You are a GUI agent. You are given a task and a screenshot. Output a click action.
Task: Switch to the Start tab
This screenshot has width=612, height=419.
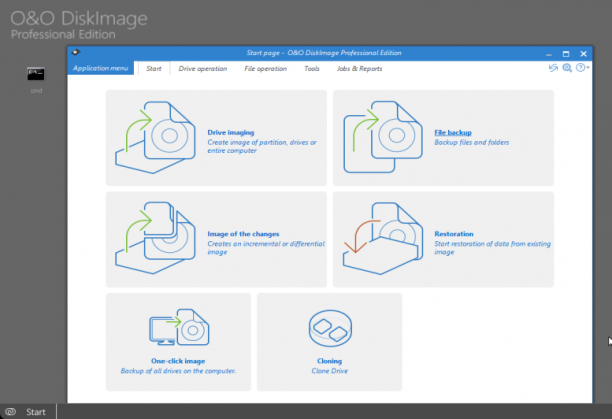pos(153,69)
